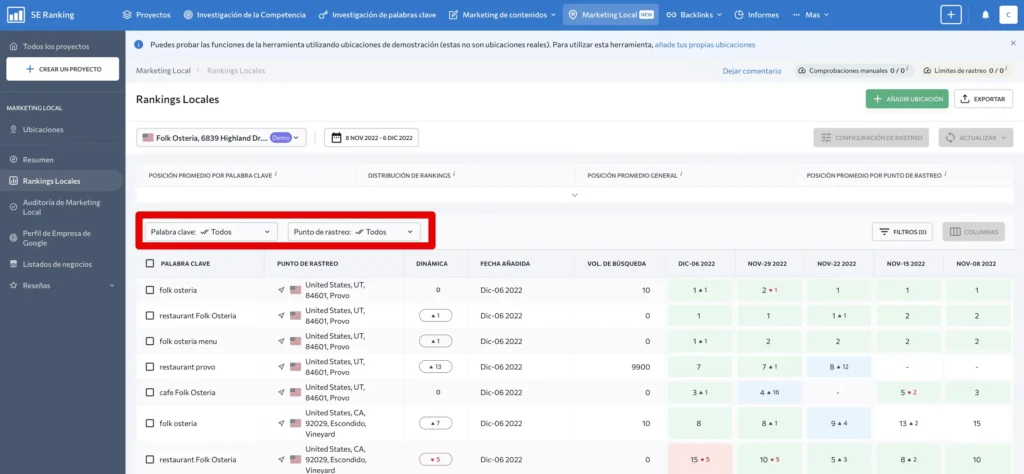The width and height of the screenshot is (1024, 474).
Task: Select all rows with header checkbox
Action: (x=150, y=263)
